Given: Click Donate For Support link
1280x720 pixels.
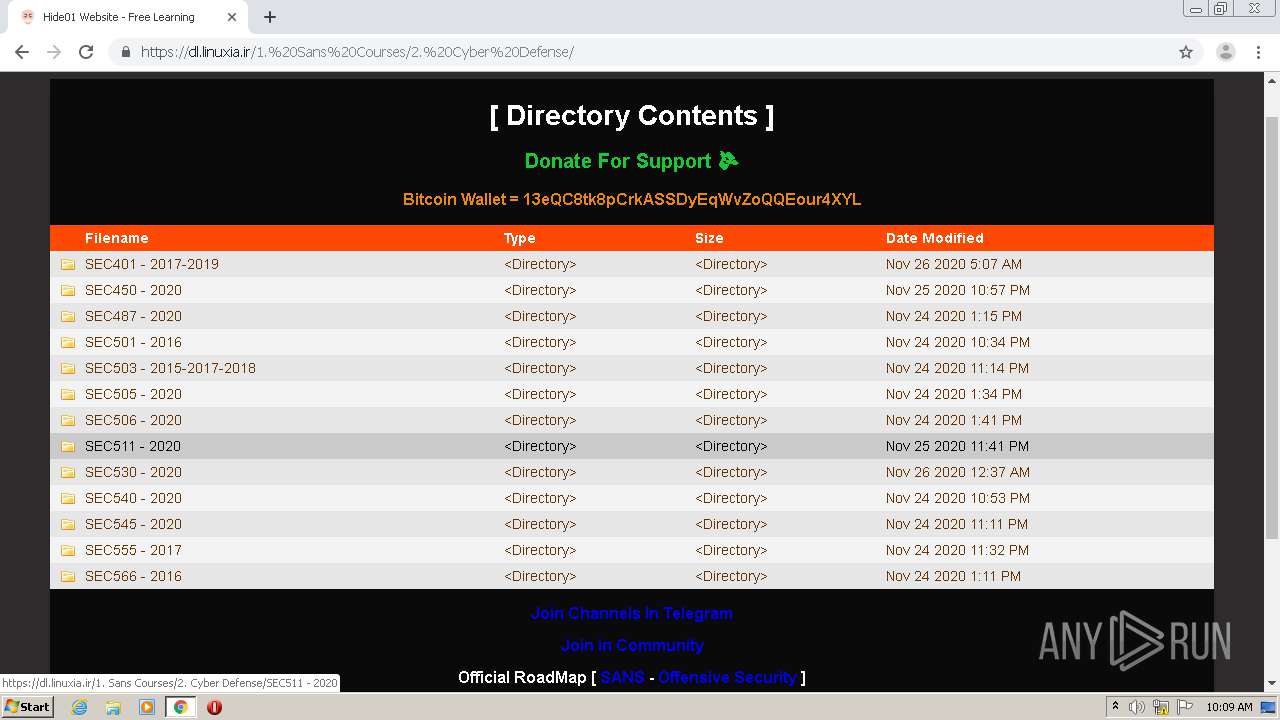Looking at the screenshot, I should tap(631, 161).
